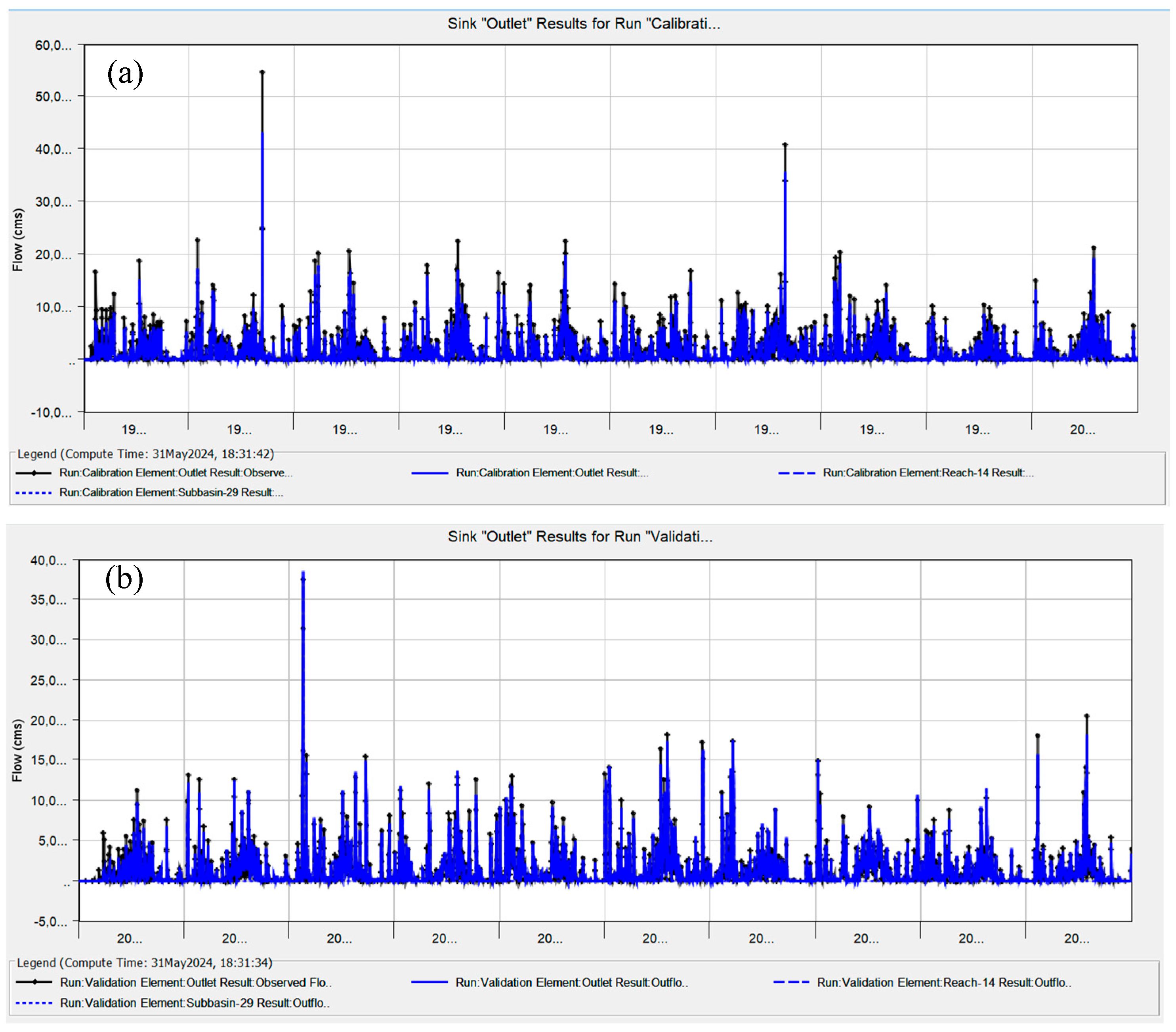Click the dashed Validation Reach-14 legend line
The image size is (1176, 1032).
[x=791, y=982]
